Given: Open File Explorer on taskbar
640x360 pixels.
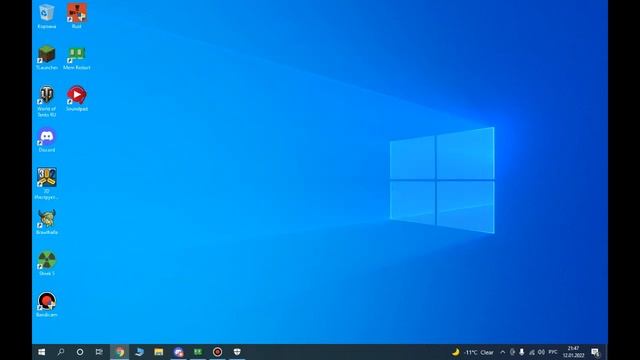Looking at the screenshot, I should click(159, 352).
